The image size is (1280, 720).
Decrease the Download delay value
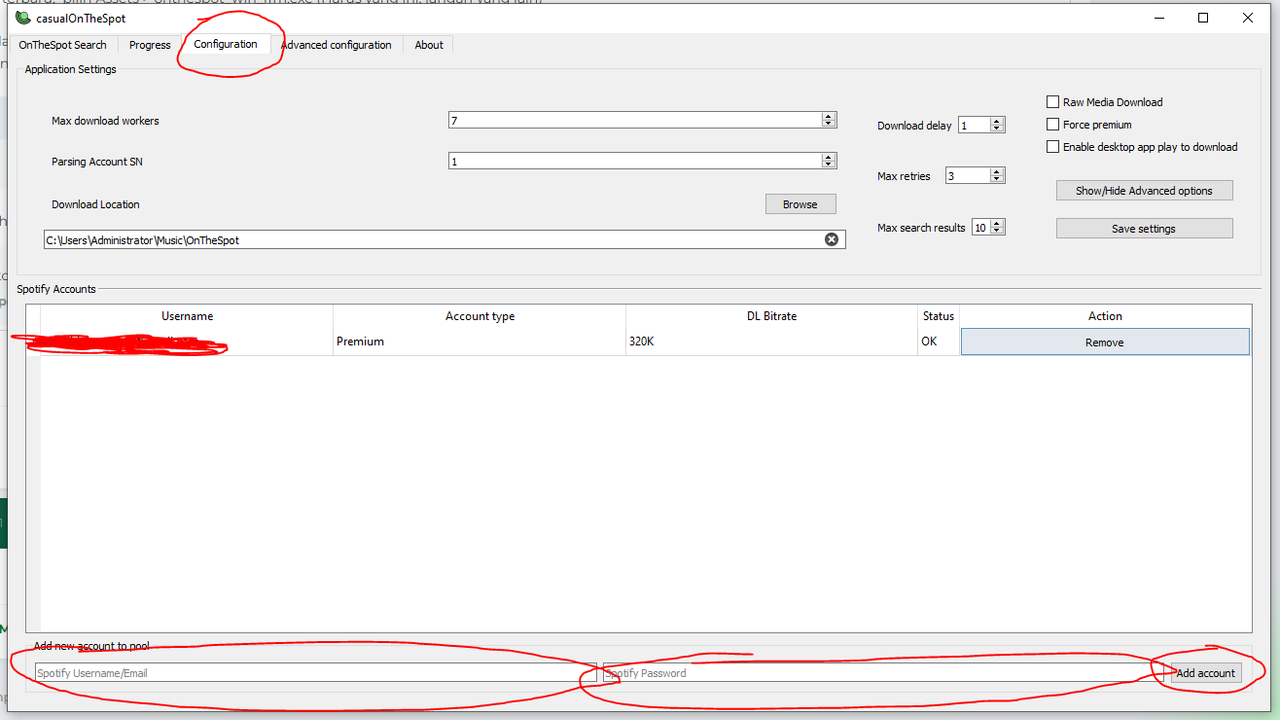coord(997,129)
